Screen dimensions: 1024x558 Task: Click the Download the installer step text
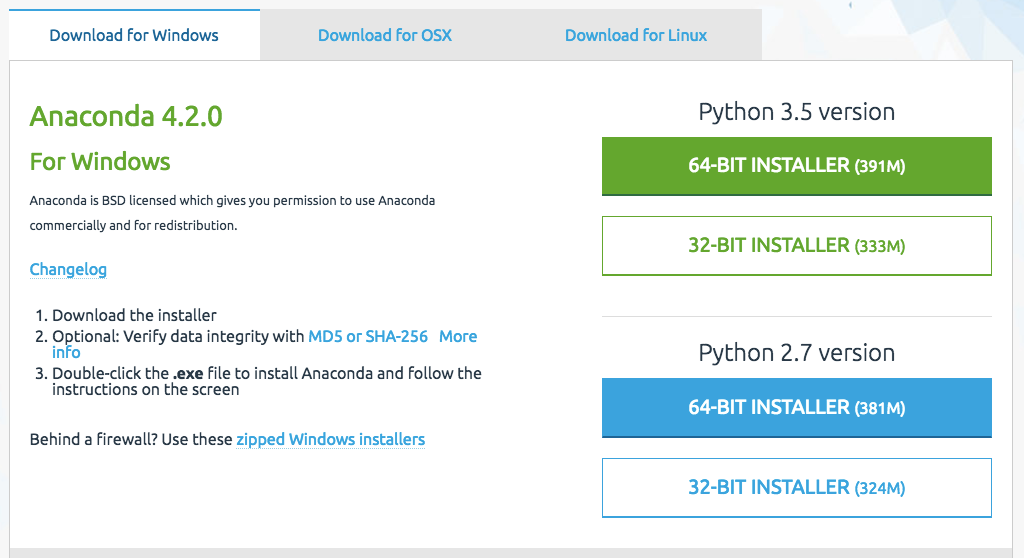click(x=134, y=315)
